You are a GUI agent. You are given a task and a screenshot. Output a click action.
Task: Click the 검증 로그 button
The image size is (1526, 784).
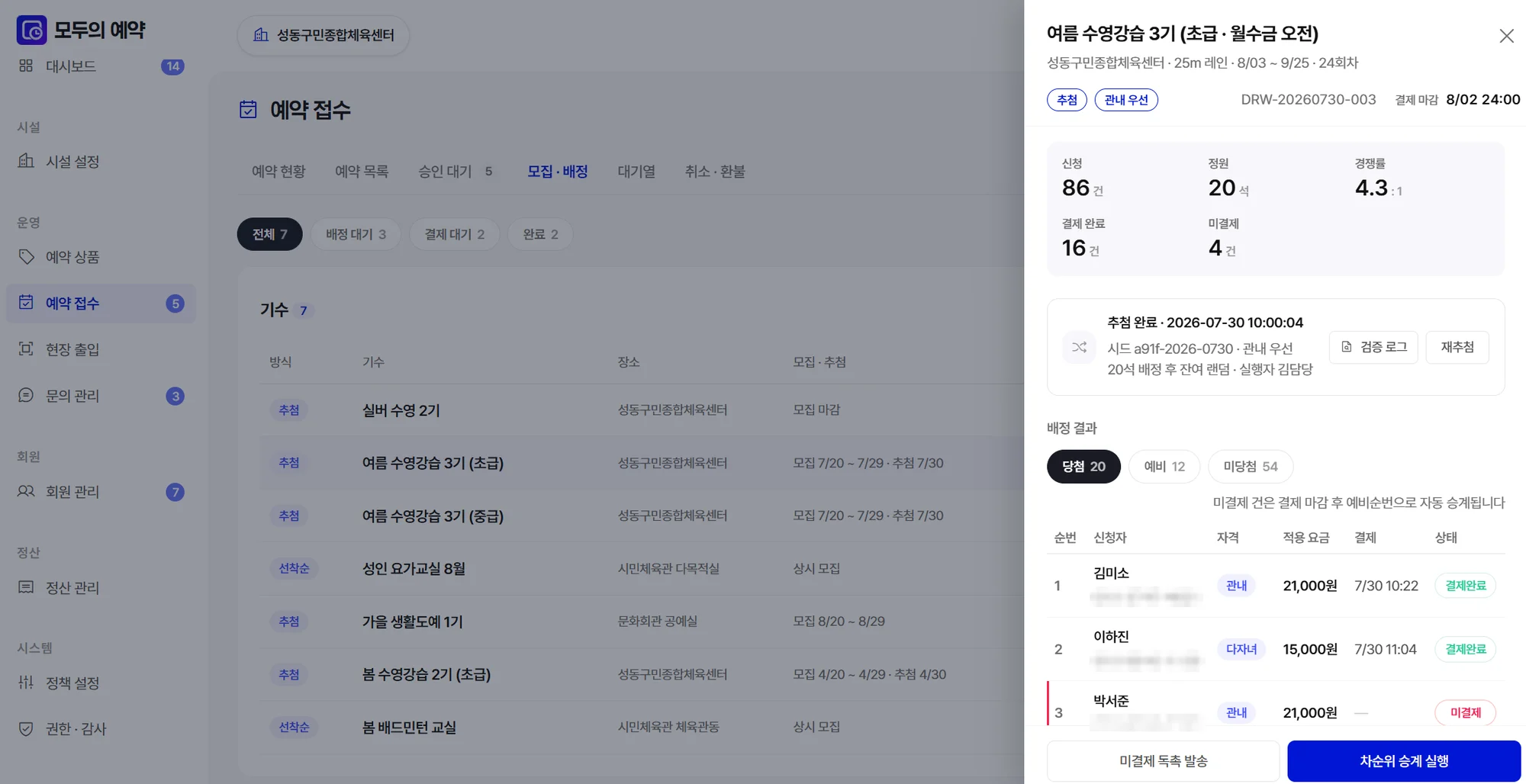pyautogui.click(x=1373, y=347)
